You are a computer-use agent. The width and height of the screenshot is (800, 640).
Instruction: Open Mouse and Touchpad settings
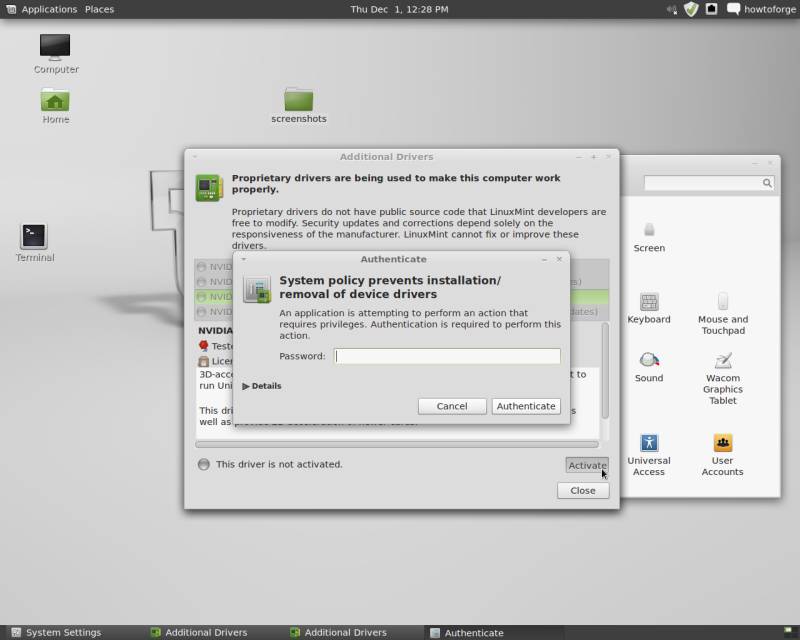[723, 313]
